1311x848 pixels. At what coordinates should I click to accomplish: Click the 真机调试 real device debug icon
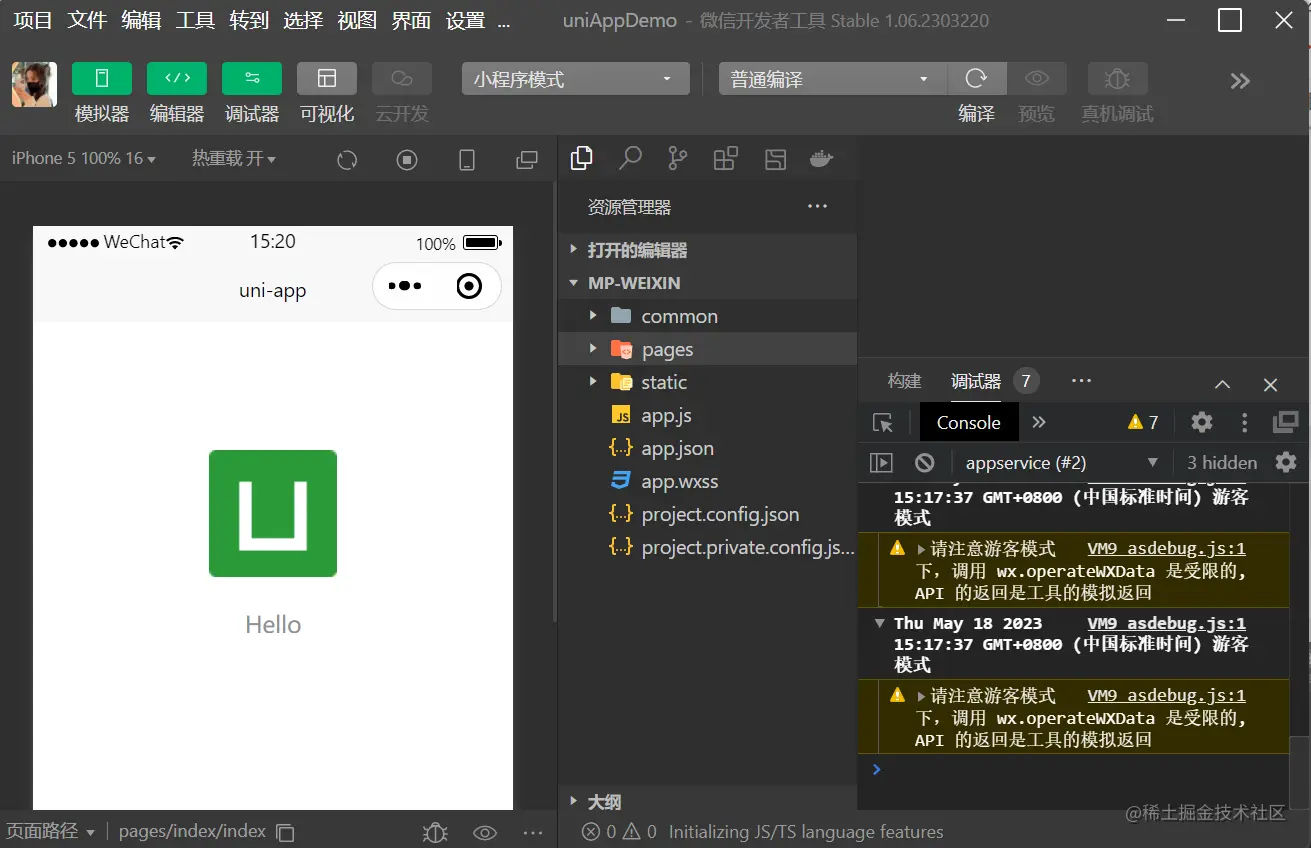[x=1117, y=79]
